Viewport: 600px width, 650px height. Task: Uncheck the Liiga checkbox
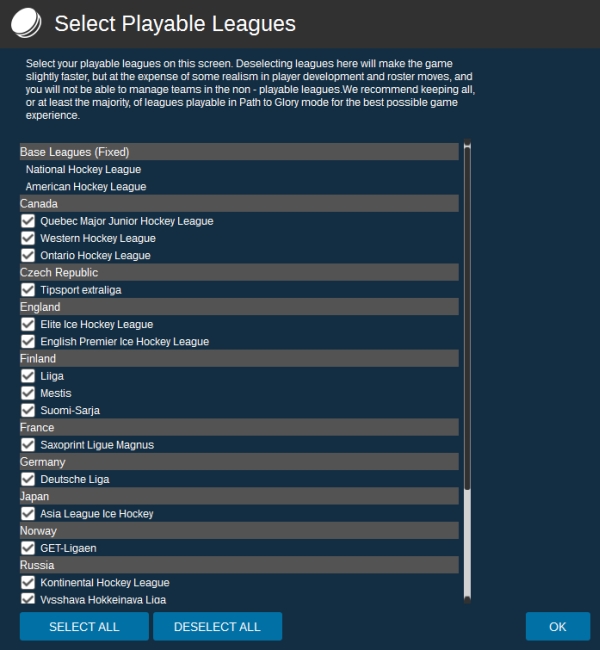(28, 376)
